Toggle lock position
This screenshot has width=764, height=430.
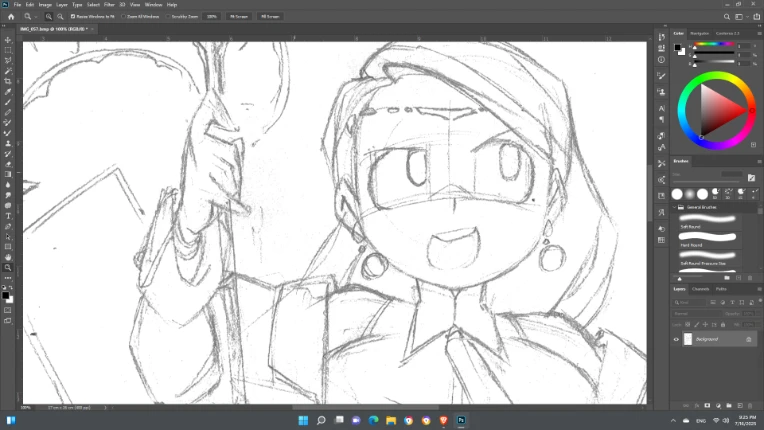tap(706, 325)
